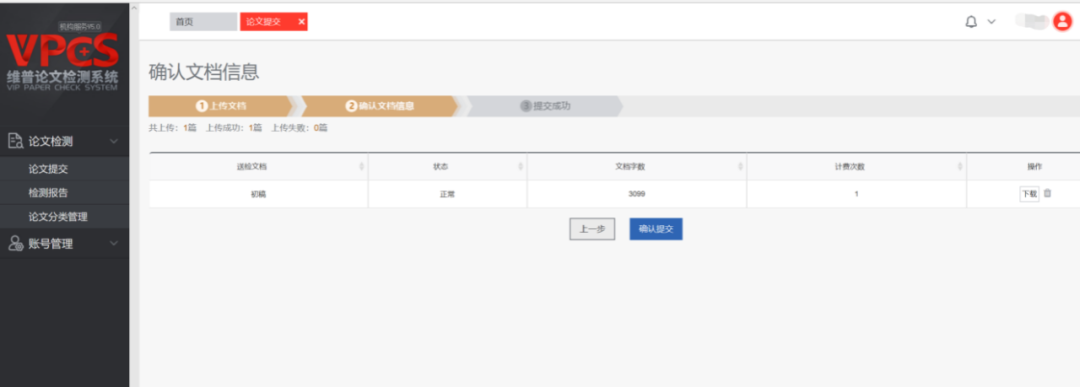1080x387 pixels.
Task: Click the 正常 status cell
Action: [448, 194]
